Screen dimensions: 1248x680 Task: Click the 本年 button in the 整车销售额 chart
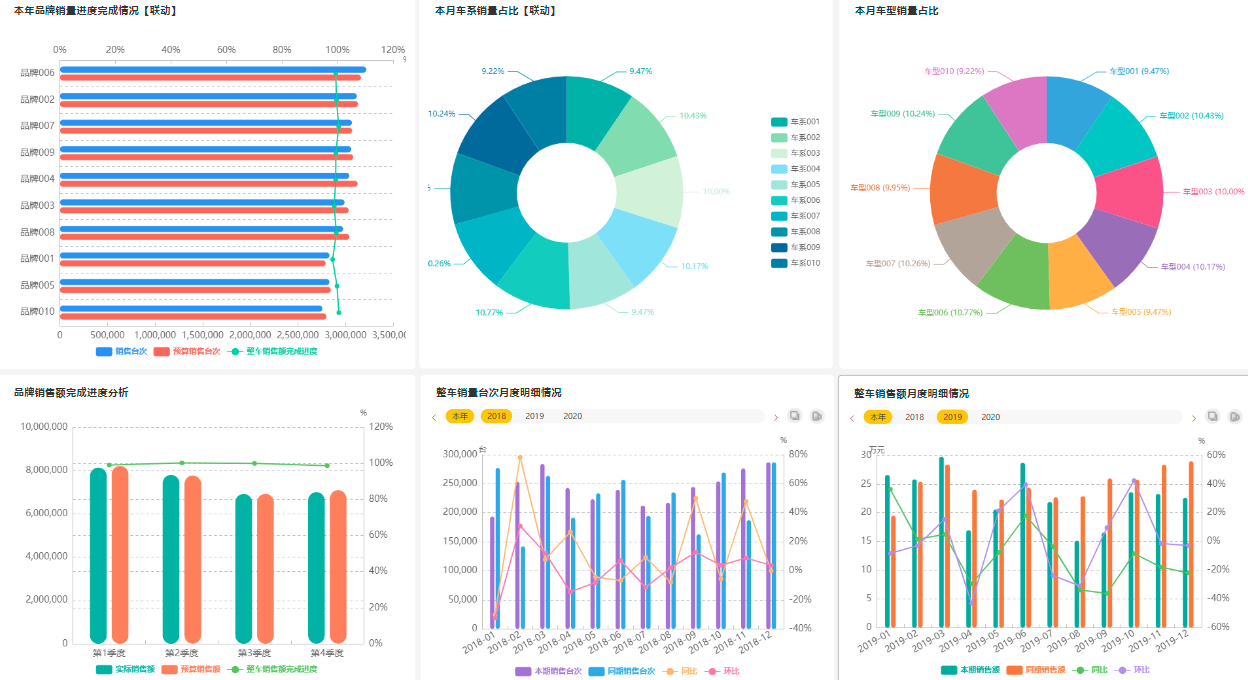(877, 417)
